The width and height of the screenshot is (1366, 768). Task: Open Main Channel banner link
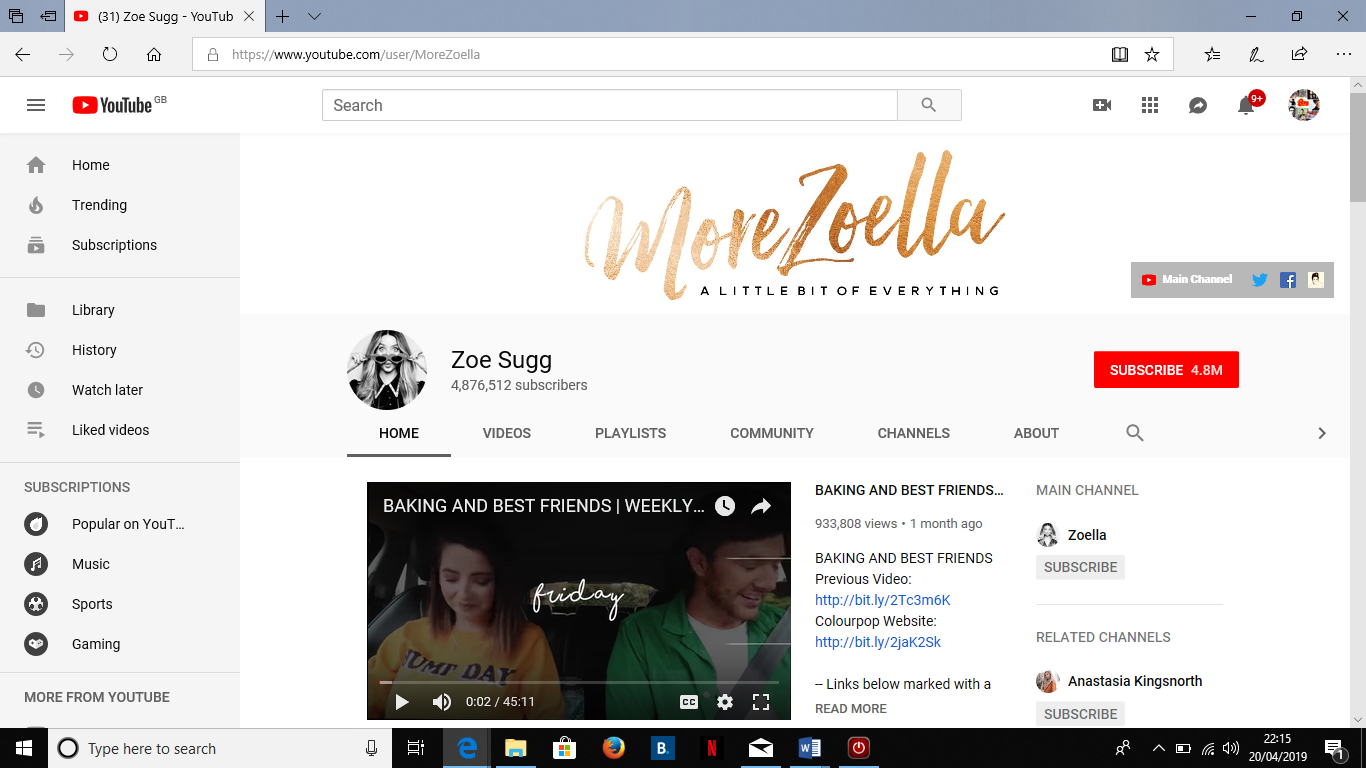(x=1187, y=280)
